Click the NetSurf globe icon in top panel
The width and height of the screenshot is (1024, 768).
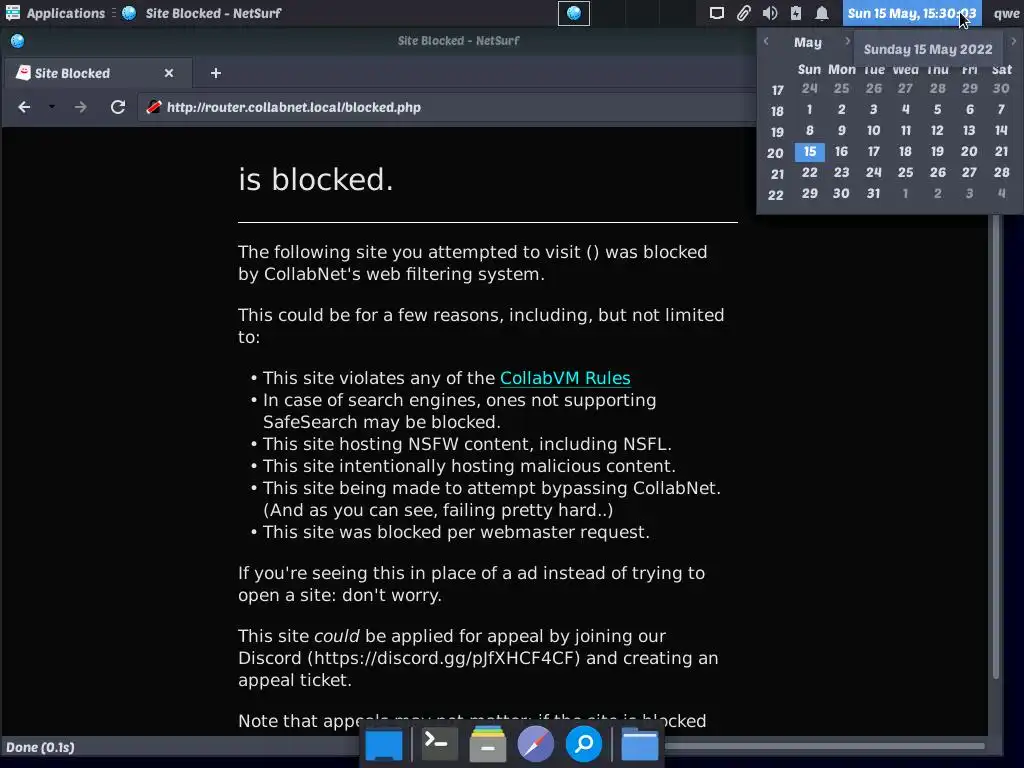(x=129, y=13)
